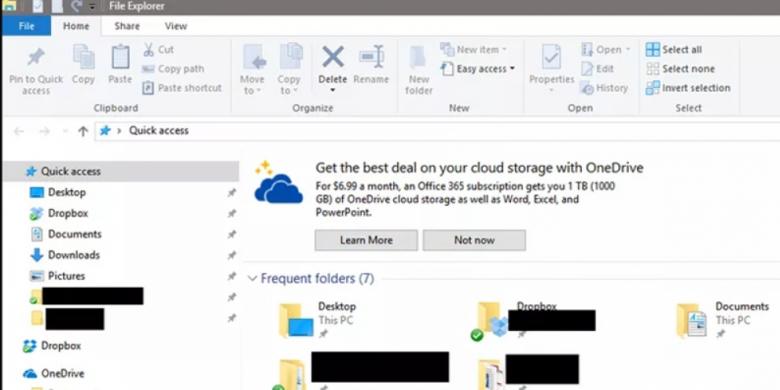This screenshot has width=780, height=390.
Task: Click the Cut scissors command
Action: tap(158, 50)
